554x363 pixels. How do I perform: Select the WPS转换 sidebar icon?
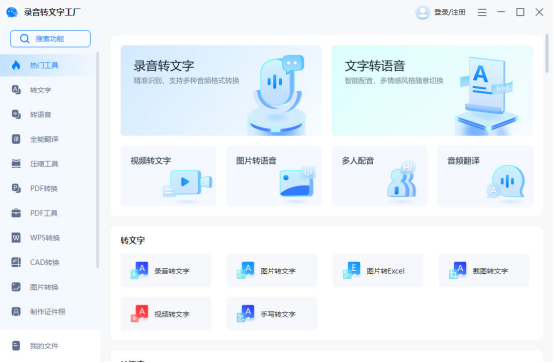pyautogui.click(x=16, y=238)
